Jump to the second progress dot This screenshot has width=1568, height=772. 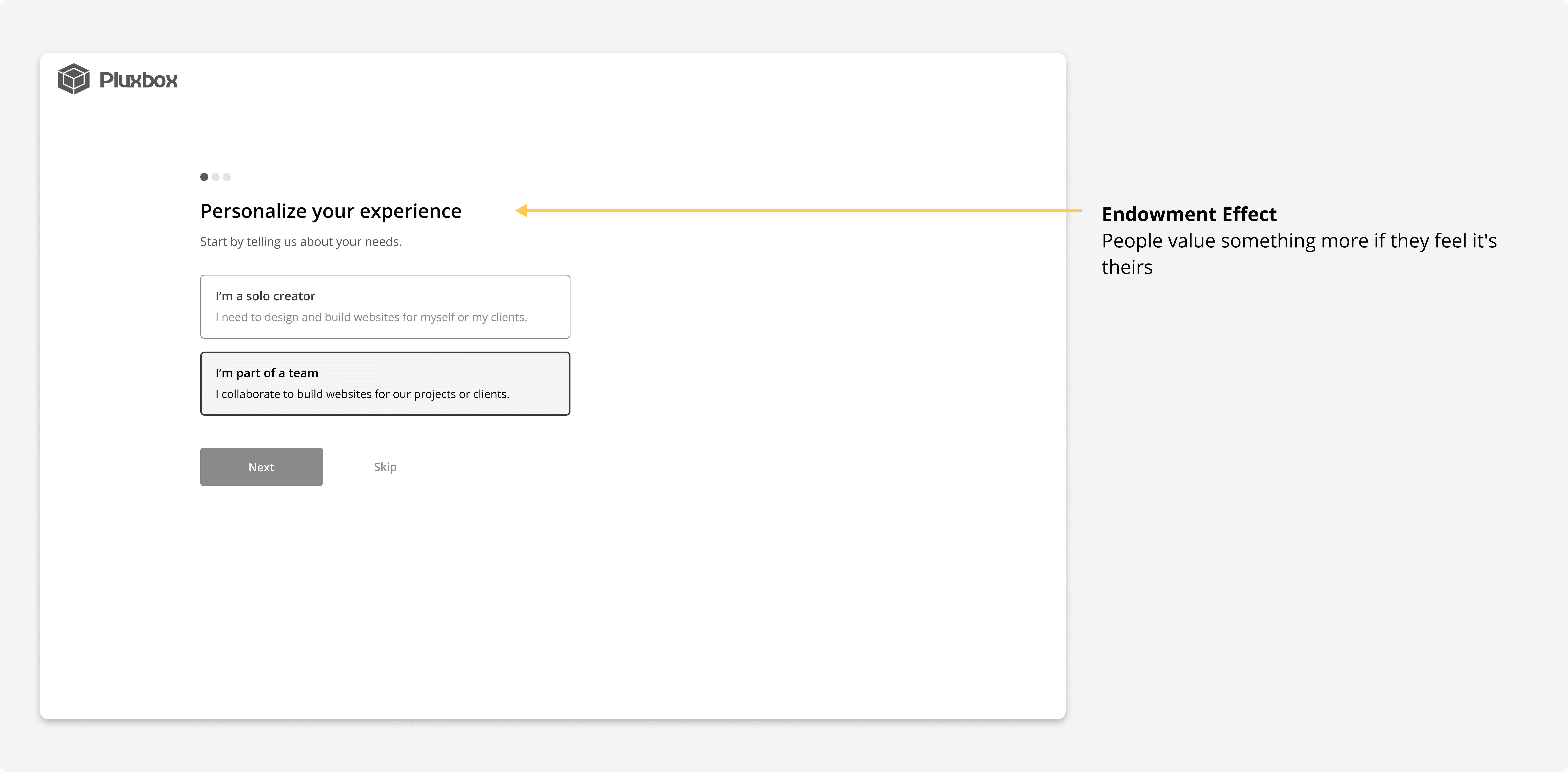(216, 177)
